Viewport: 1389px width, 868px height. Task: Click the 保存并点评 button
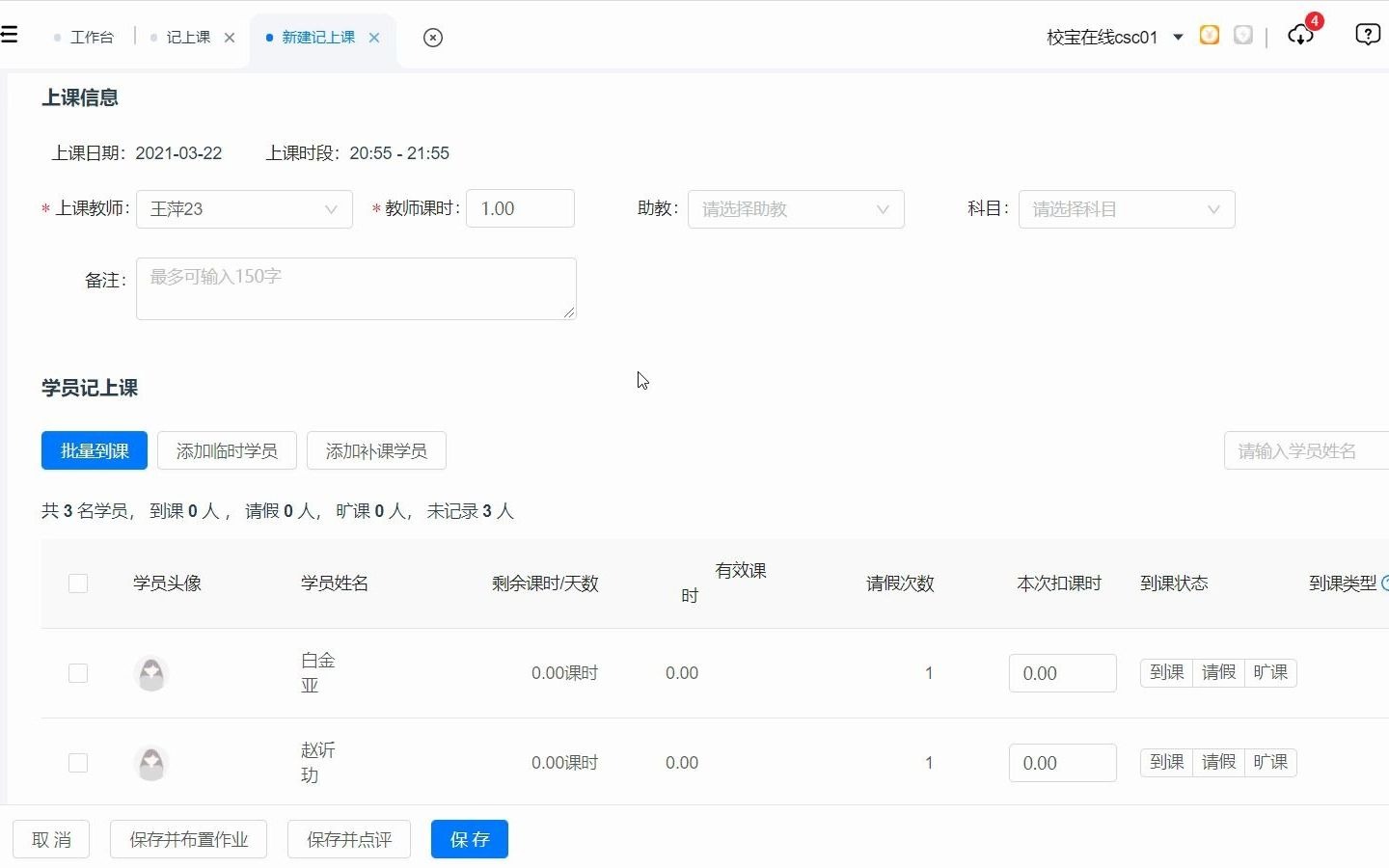point(349,839)
